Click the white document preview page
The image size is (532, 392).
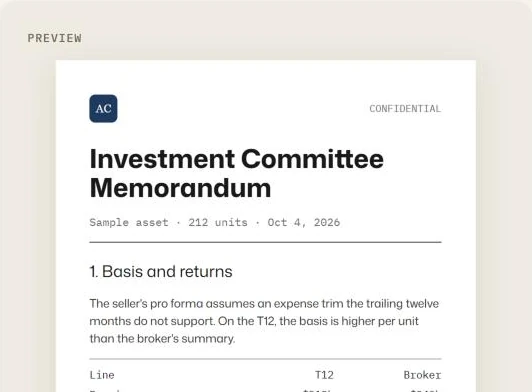(x=266, y=226)
